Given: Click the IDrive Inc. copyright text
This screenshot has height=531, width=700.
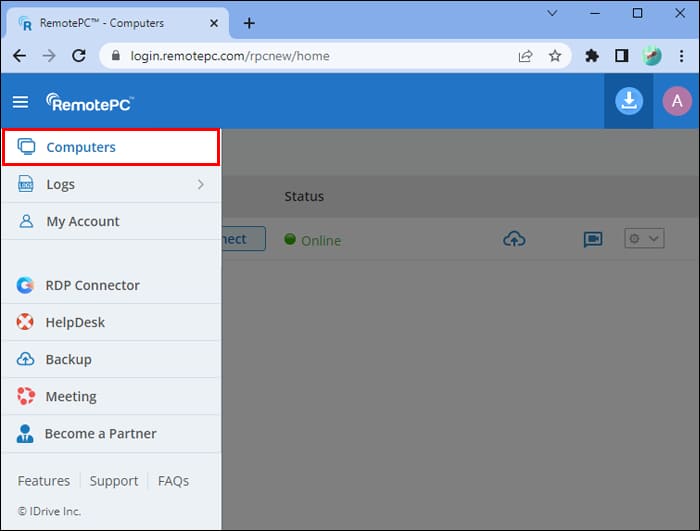Looking at the screenshot, I should (x=49, y=511).
